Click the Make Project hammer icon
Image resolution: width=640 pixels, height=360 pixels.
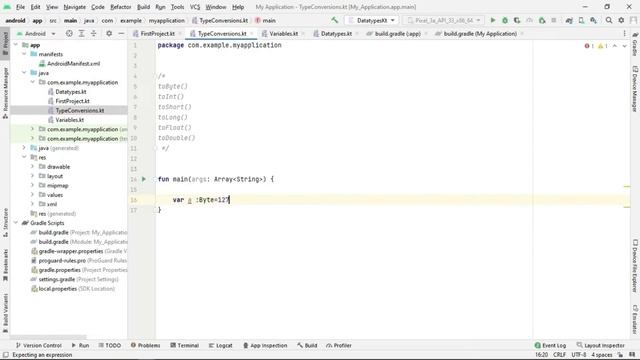tap(335, 20)
